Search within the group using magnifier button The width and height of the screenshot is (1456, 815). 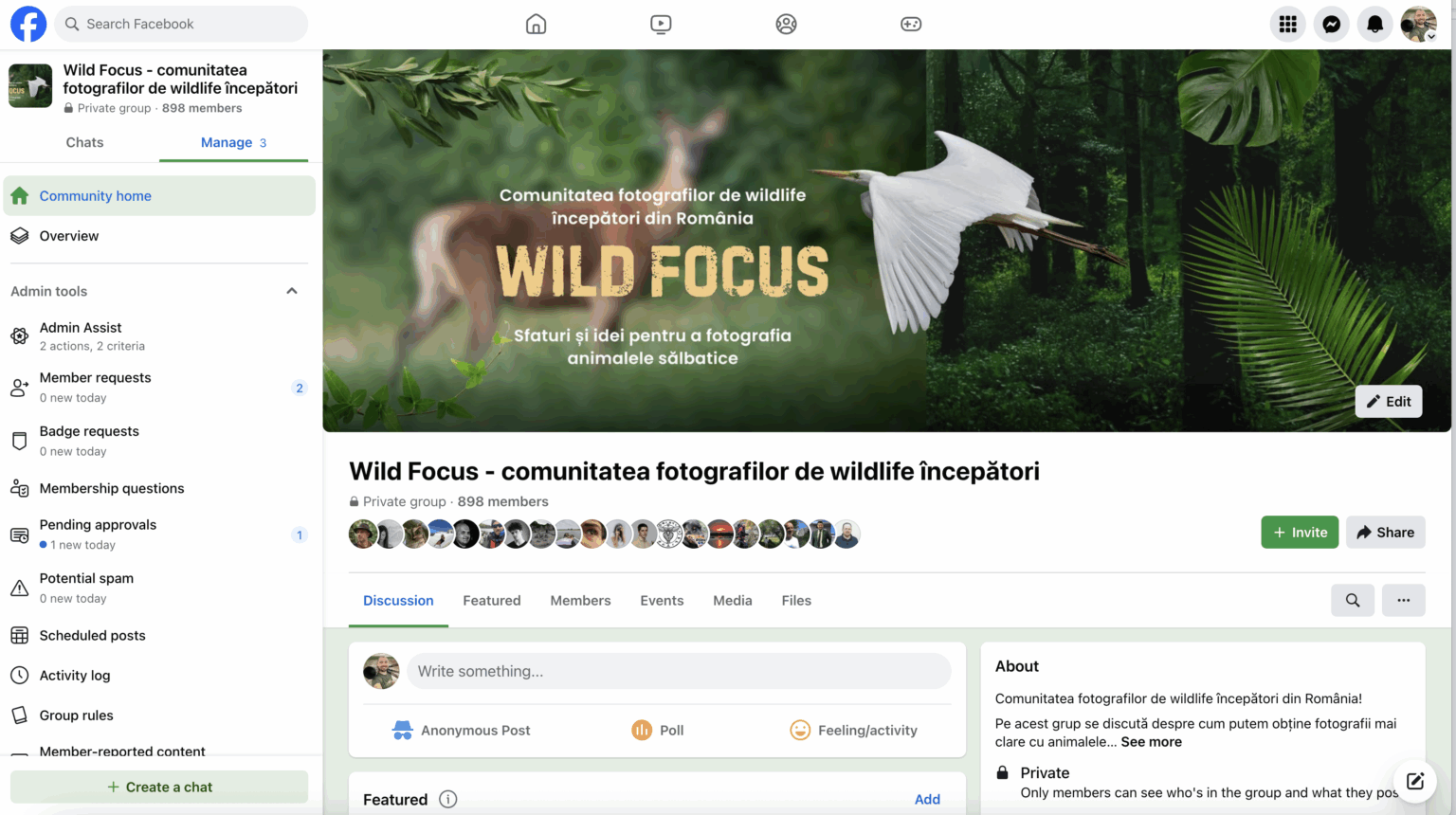click(x=1353, y=600)
